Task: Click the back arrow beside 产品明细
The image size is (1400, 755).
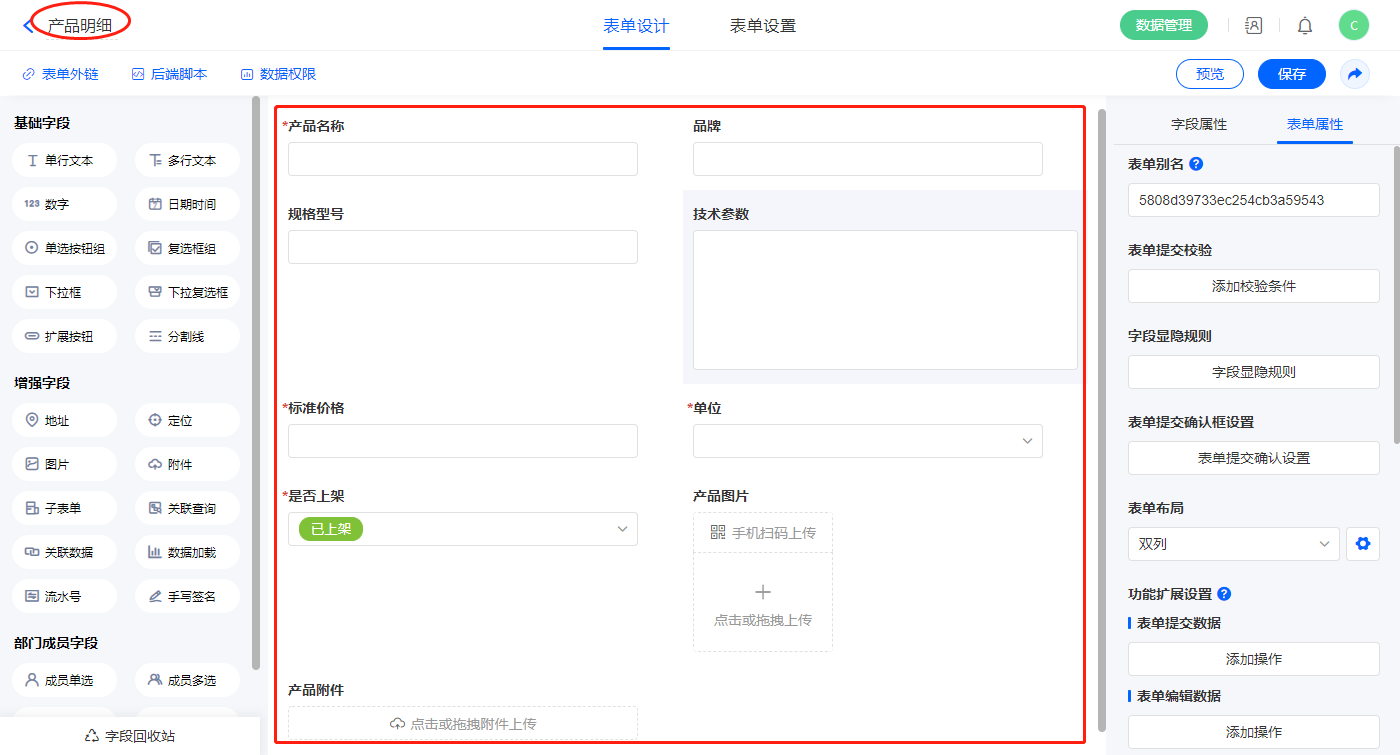Action: click(x=28, y=26)
